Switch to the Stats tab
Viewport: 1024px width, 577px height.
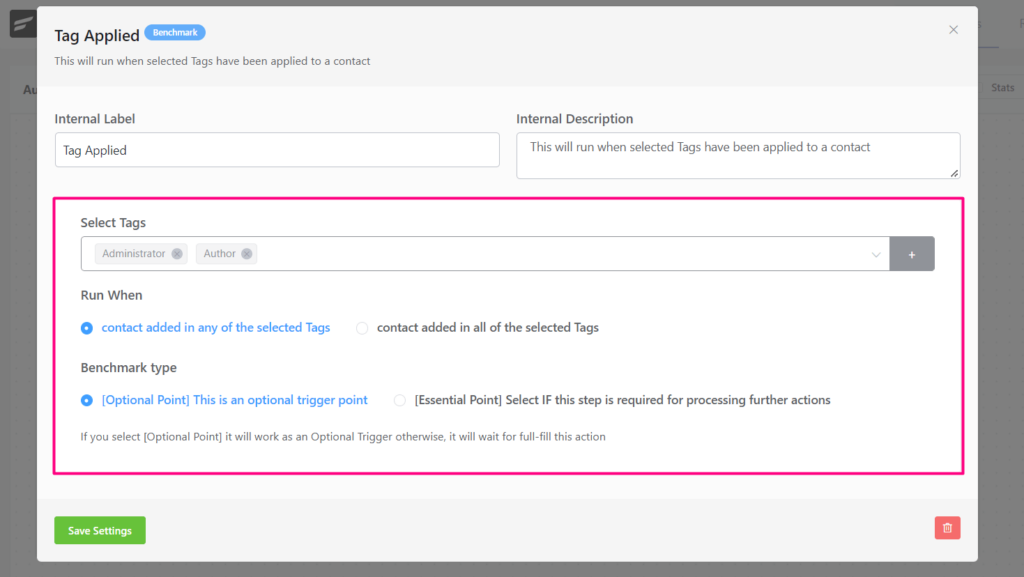pos(1001,87)
